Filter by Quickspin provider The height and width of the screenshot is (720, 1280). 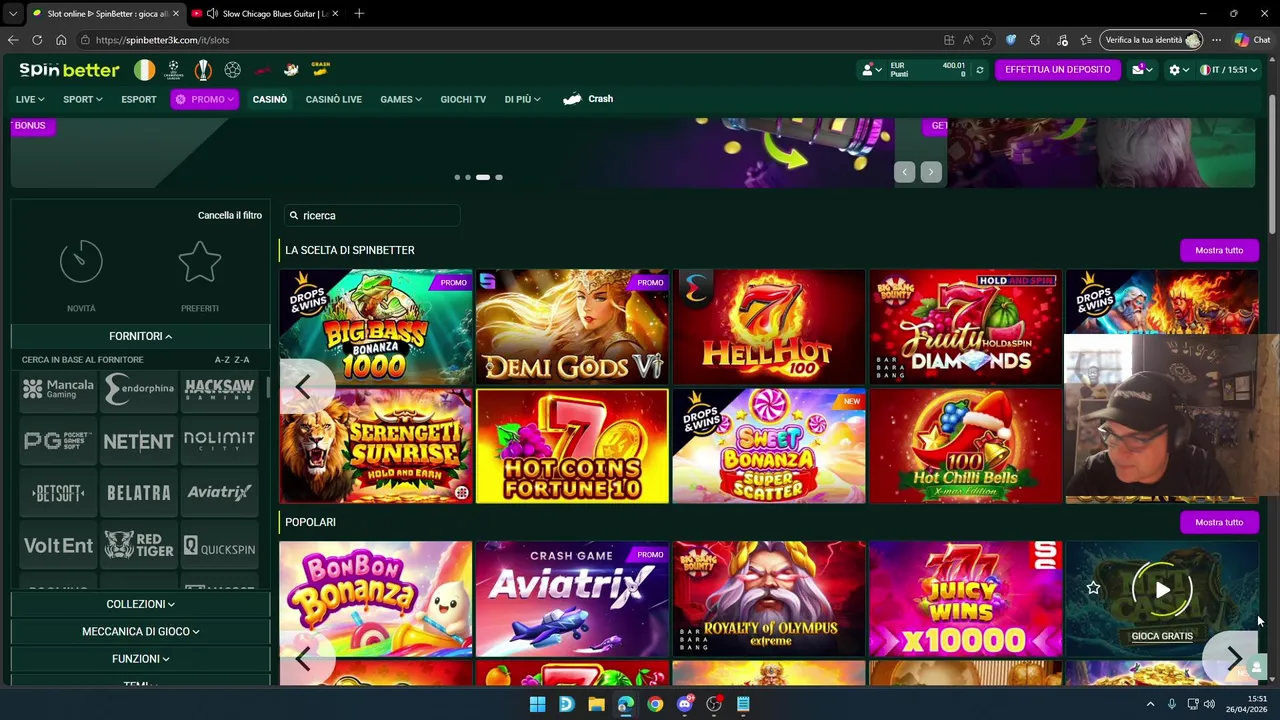click(x=220, y=546)
